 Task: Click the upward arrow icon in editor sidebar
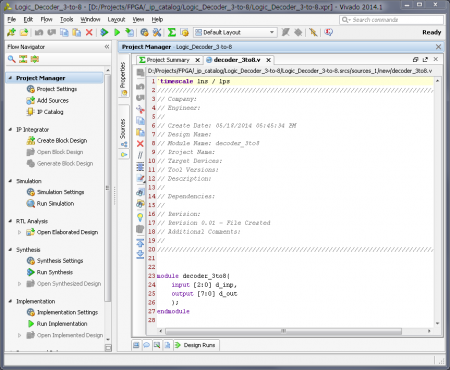[140, 243]
